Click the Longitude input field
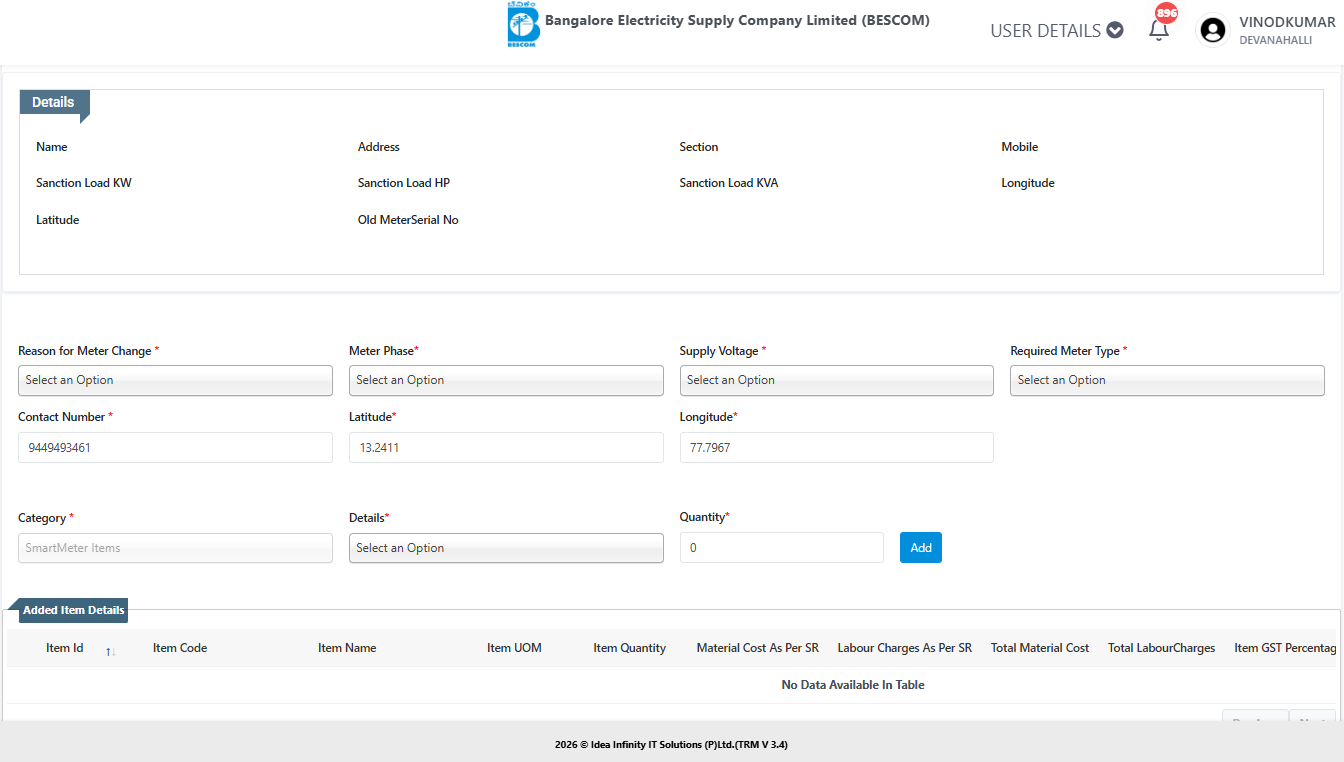Screen dimensions: 1344x762 click(836, 448)
